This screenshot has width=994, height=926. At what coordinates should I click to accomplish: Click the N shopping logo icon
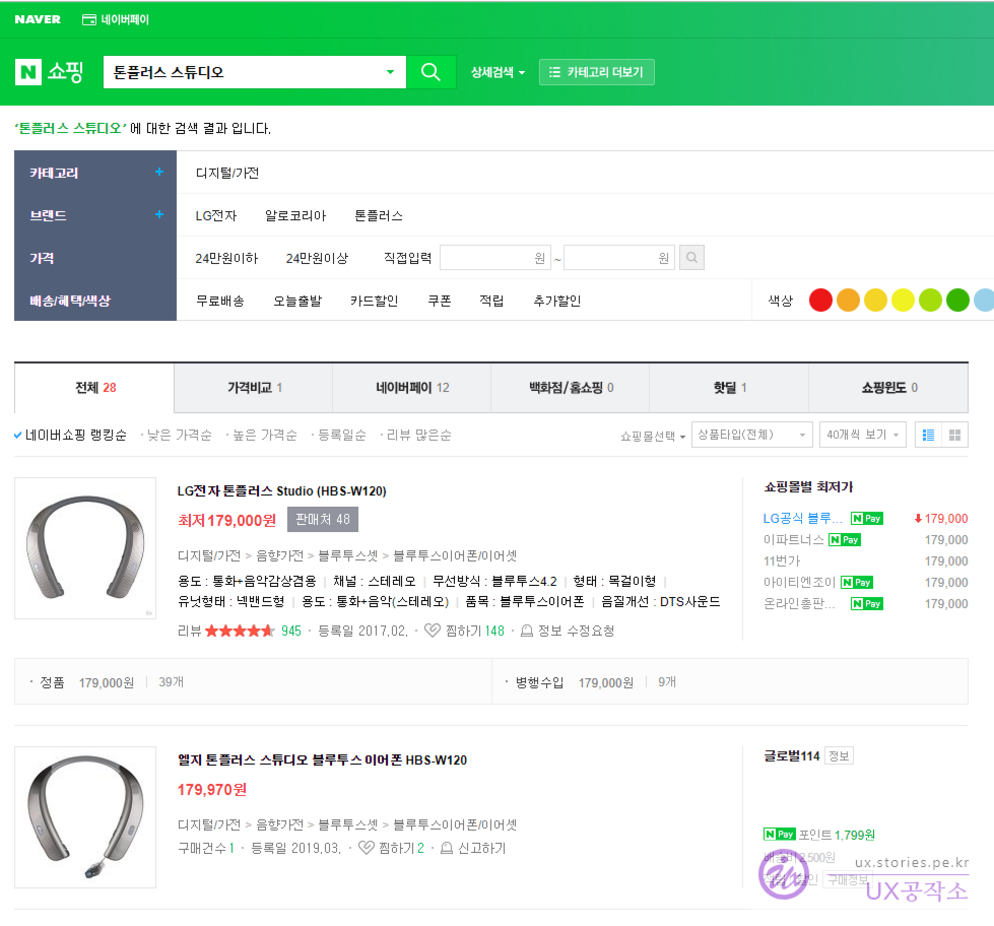click(x=27, y=72)
